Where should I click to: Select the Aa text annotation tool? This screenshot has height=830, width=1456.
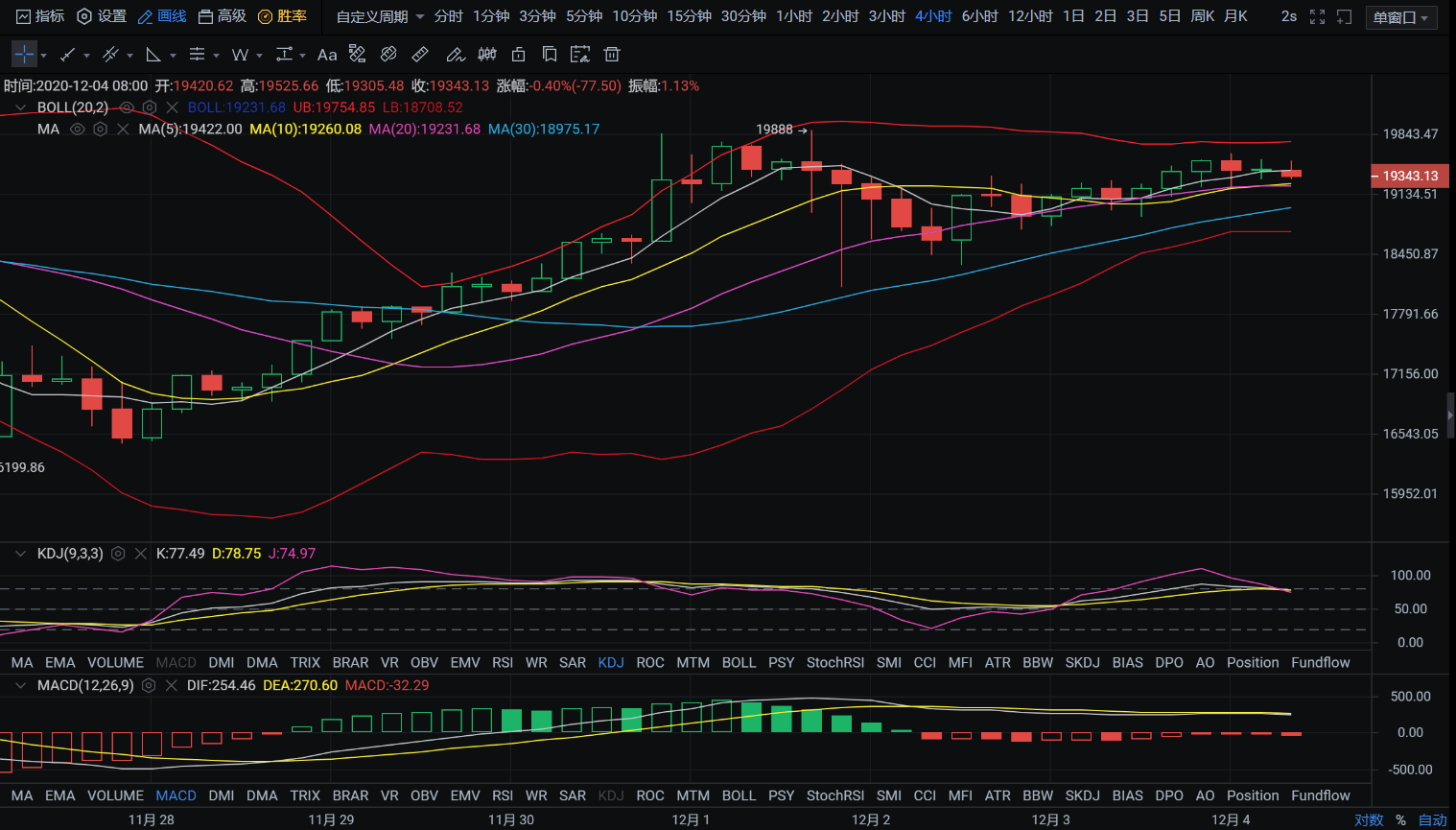[327, 55]
